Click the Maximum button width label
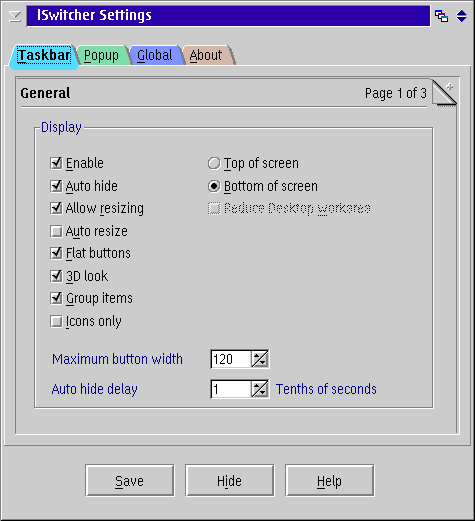 (x=117, y=359)
